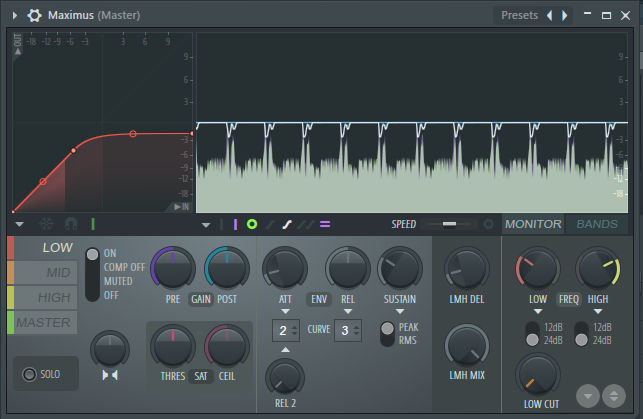Toggle the green bar icon under the envelope
Screen dimensions: 643x419
click(x=93, y=224)
